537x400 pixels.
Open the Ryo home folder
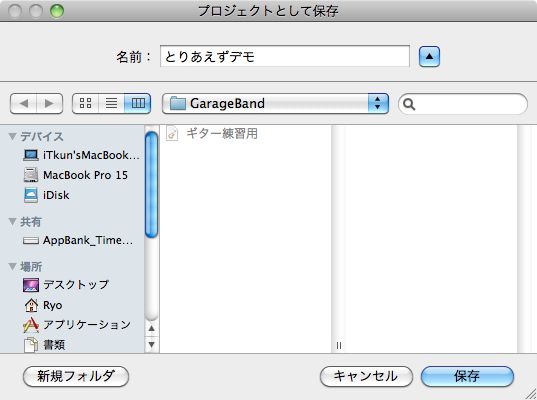(x=43, y=305)
